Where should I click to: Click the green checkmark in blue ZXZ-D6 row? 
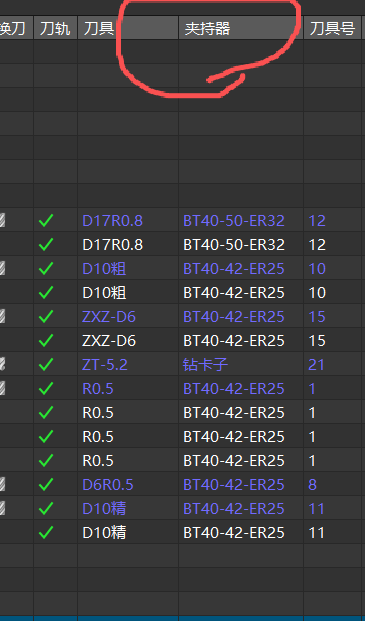click(46, 316)
